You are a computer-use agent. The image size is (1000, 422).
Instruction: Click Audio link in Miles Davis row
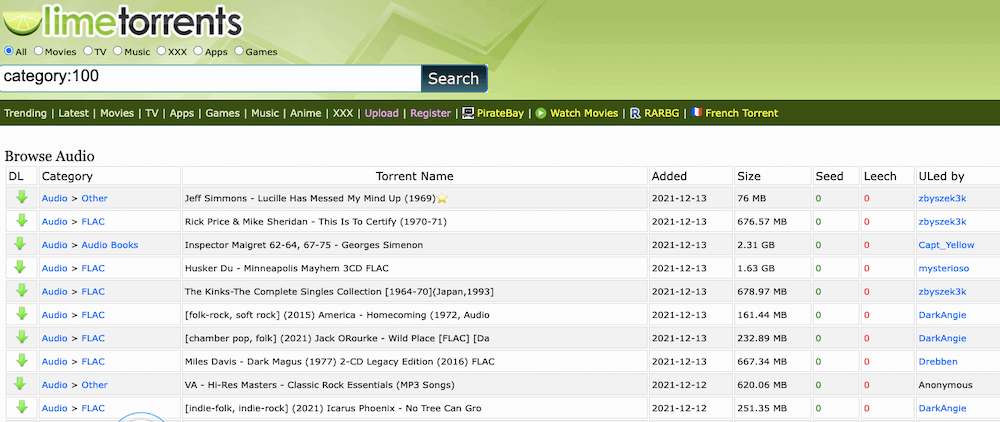[x=54, y=361]
